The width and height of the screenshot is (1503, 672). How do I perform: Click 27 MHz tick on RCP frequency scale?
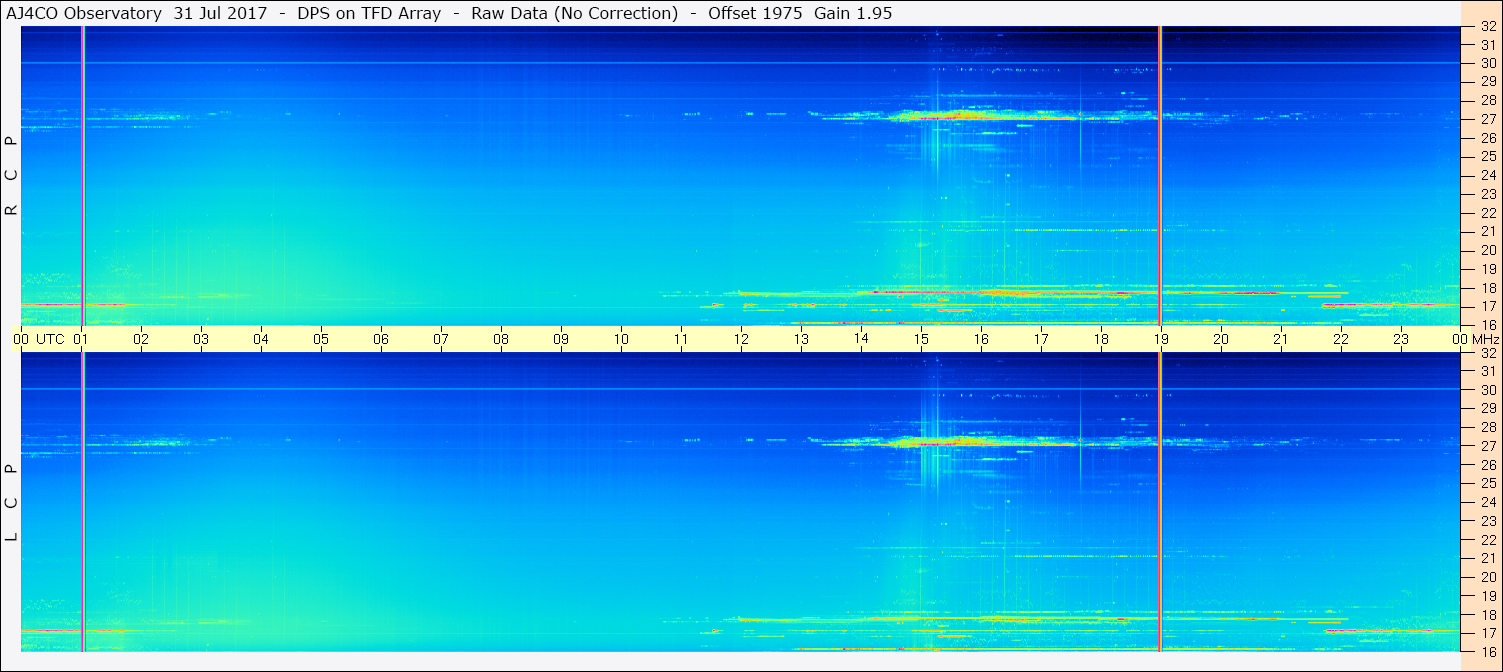(x=1488, y=119)
